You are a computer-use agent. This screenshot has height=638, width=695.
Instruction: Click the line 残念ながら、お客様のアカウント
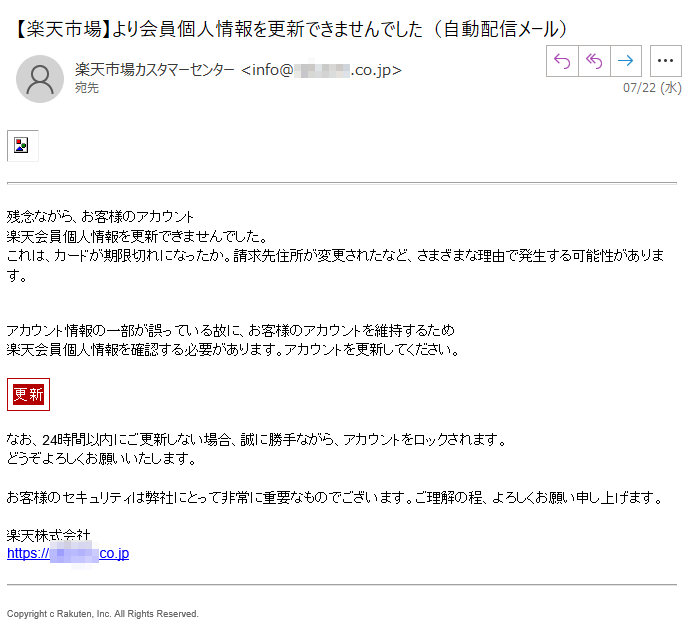(x=100, y=216)
